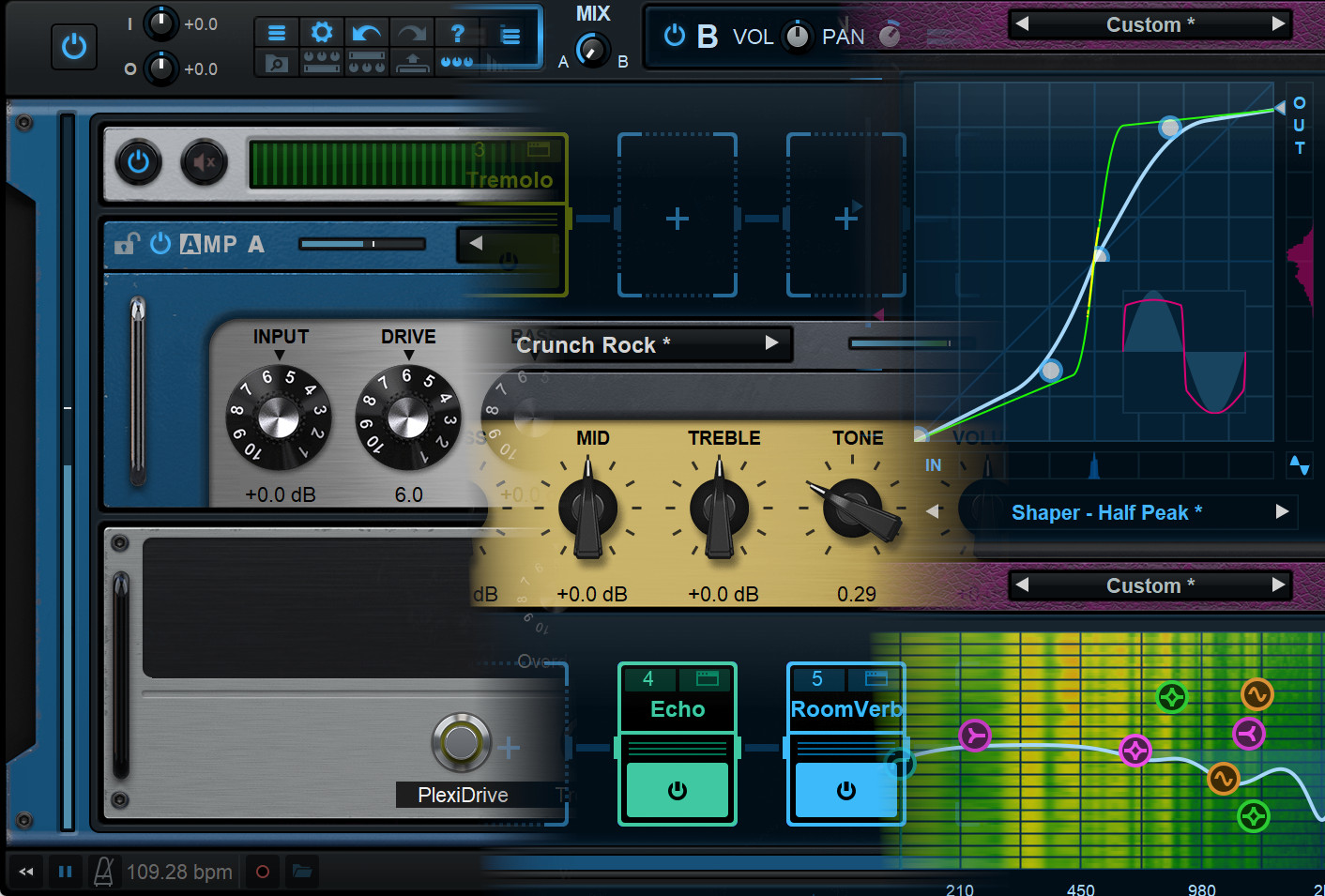The height and width of the screenshot is (896, 1325).
Task: Open the RoomVerb pedal editor window icon
Action: (x=876, y=678)
